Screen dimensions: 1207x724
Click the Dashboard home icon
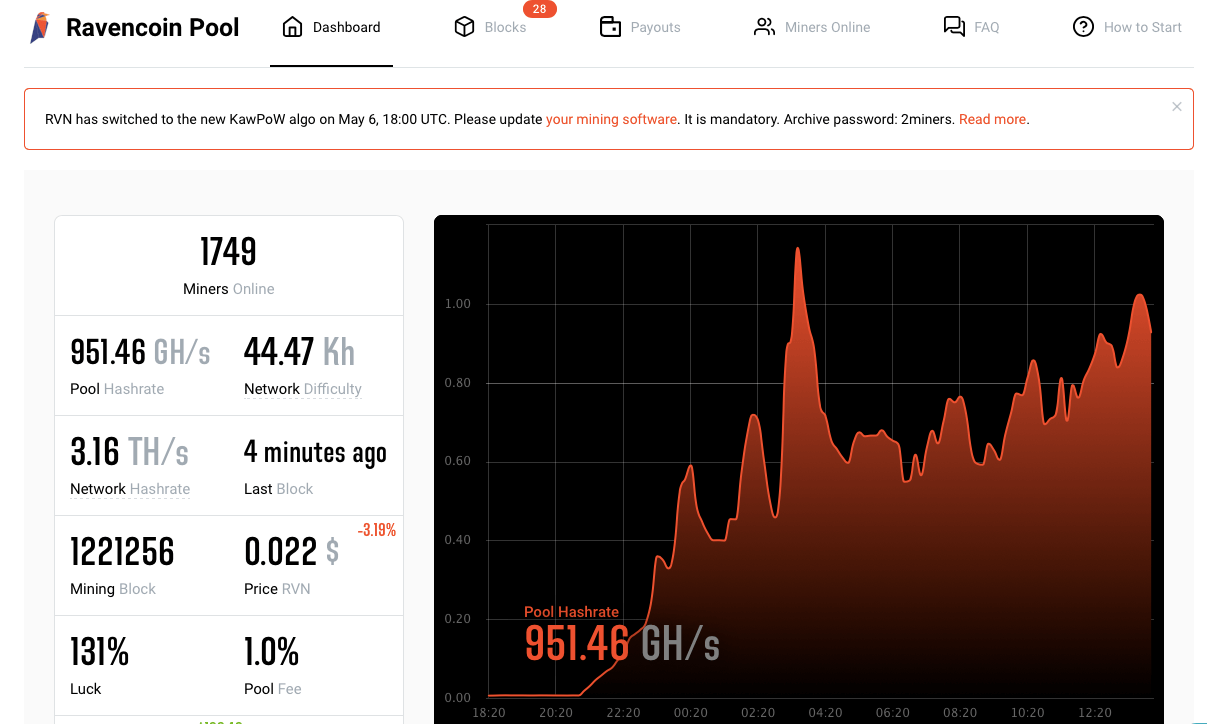292,27
